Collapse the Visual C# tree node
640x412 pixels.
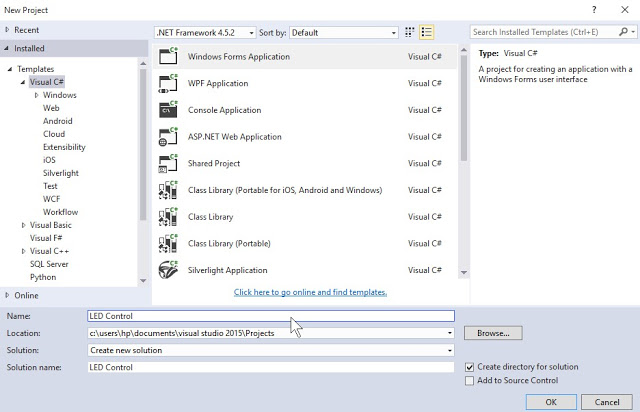pos(23,82)
